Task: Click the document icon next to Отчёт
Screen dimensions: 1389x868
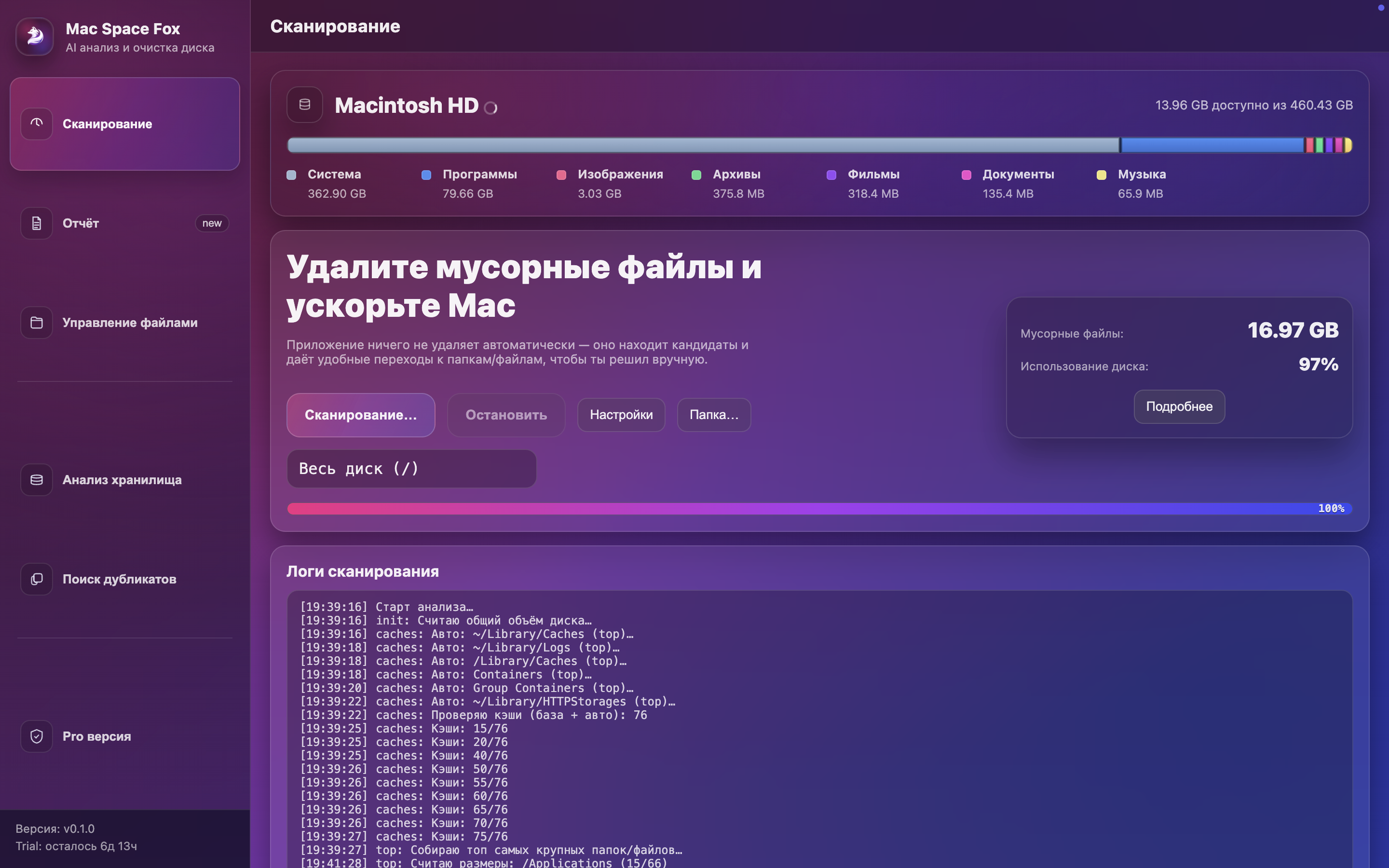Action: (x=36, y=223)
